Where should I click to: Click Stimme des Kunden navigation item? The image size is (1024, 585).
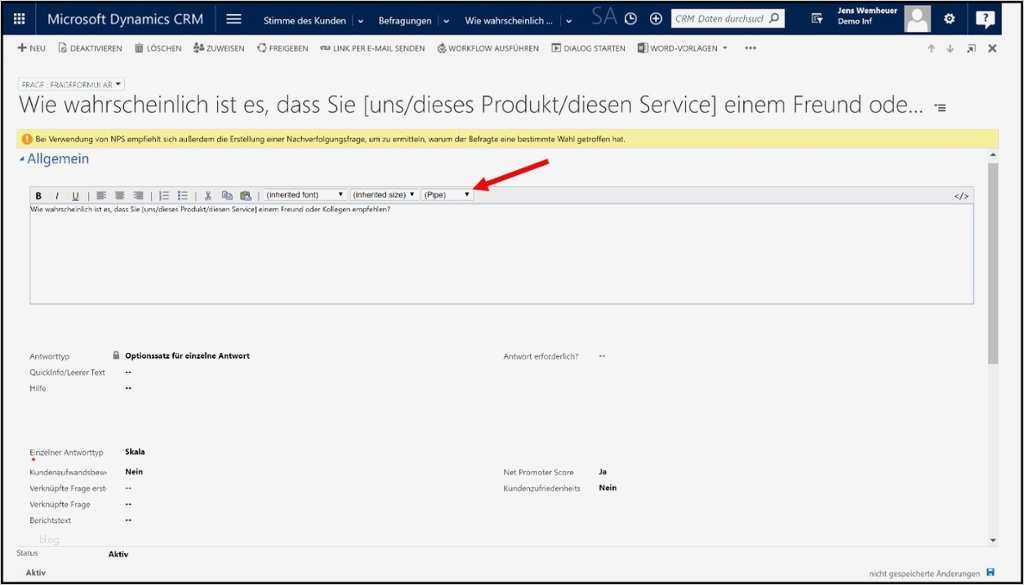[305, 21]
